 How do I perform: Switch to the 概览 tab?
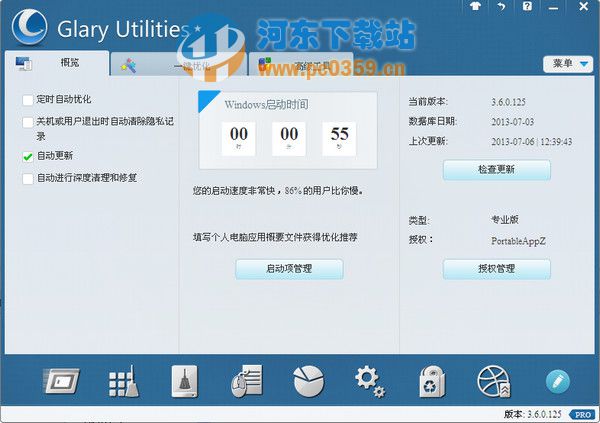pos(57,63)
